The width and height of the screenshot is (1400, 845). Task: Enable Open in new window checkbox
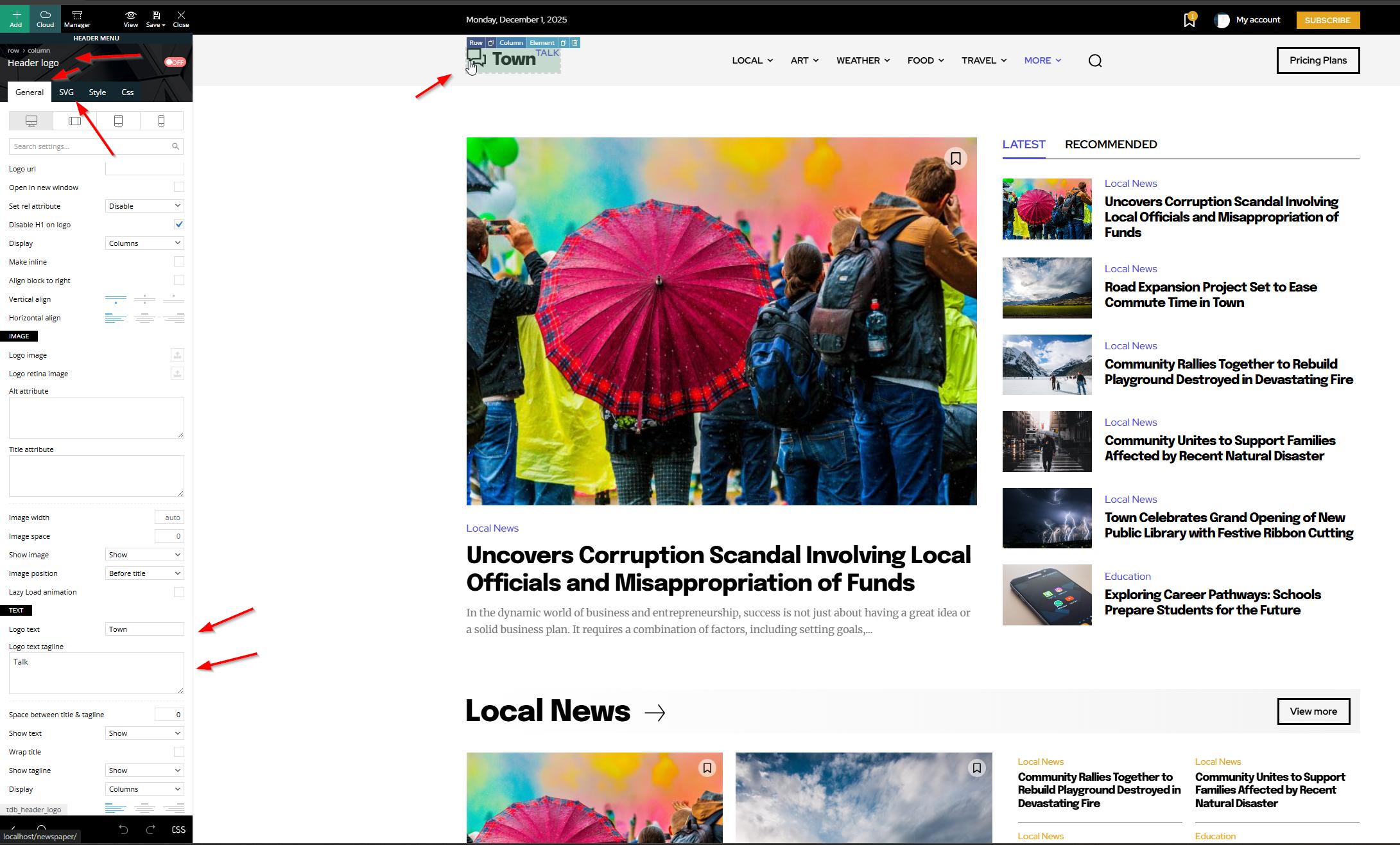coord(179,187)
